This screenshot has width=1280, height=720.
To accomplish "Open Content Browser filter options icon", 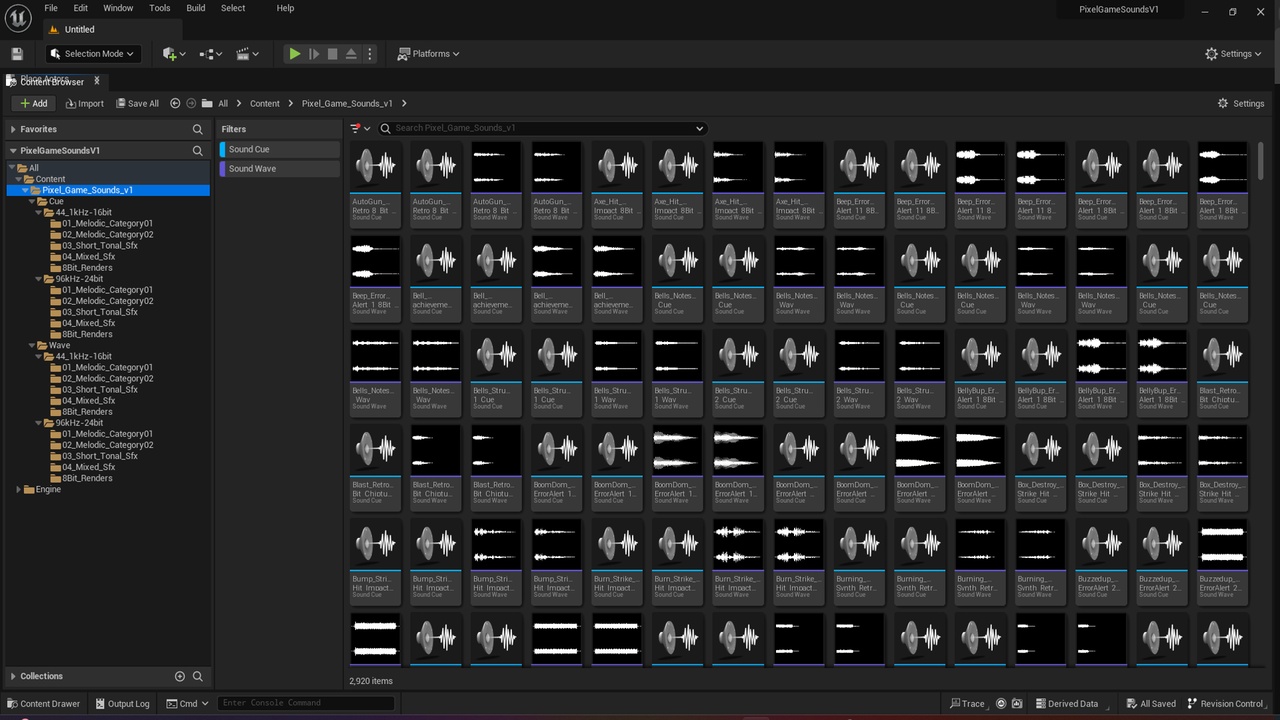I will coord(360,128).
